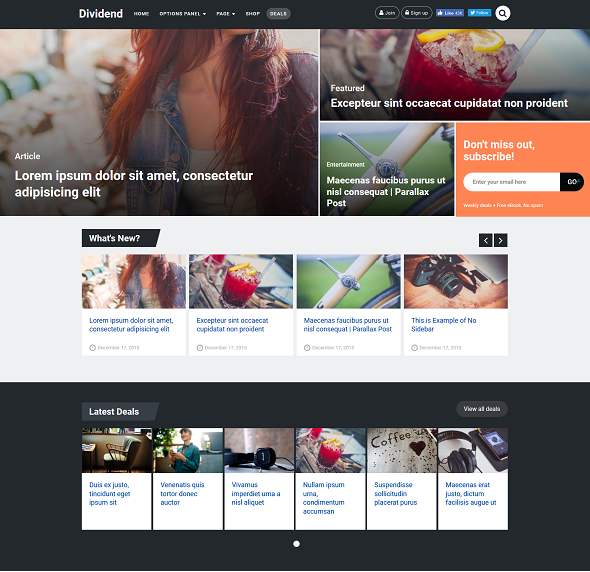This screenshot has width=590, height=572.
Task: Open 'Vivamus imperdiet urna a nisl' deal
Action: pyautogui.click(x=256, y=494)
